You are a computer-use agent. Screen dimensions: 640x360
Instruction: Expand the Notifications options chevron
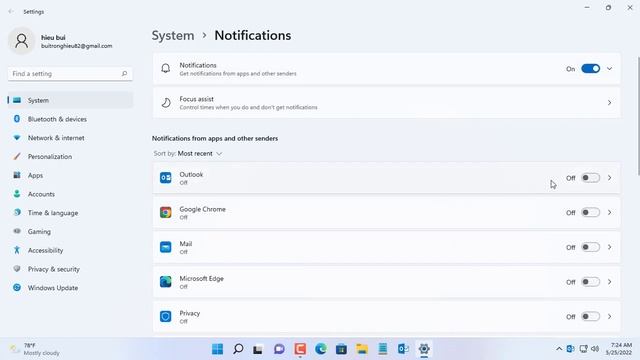(609, 69)
